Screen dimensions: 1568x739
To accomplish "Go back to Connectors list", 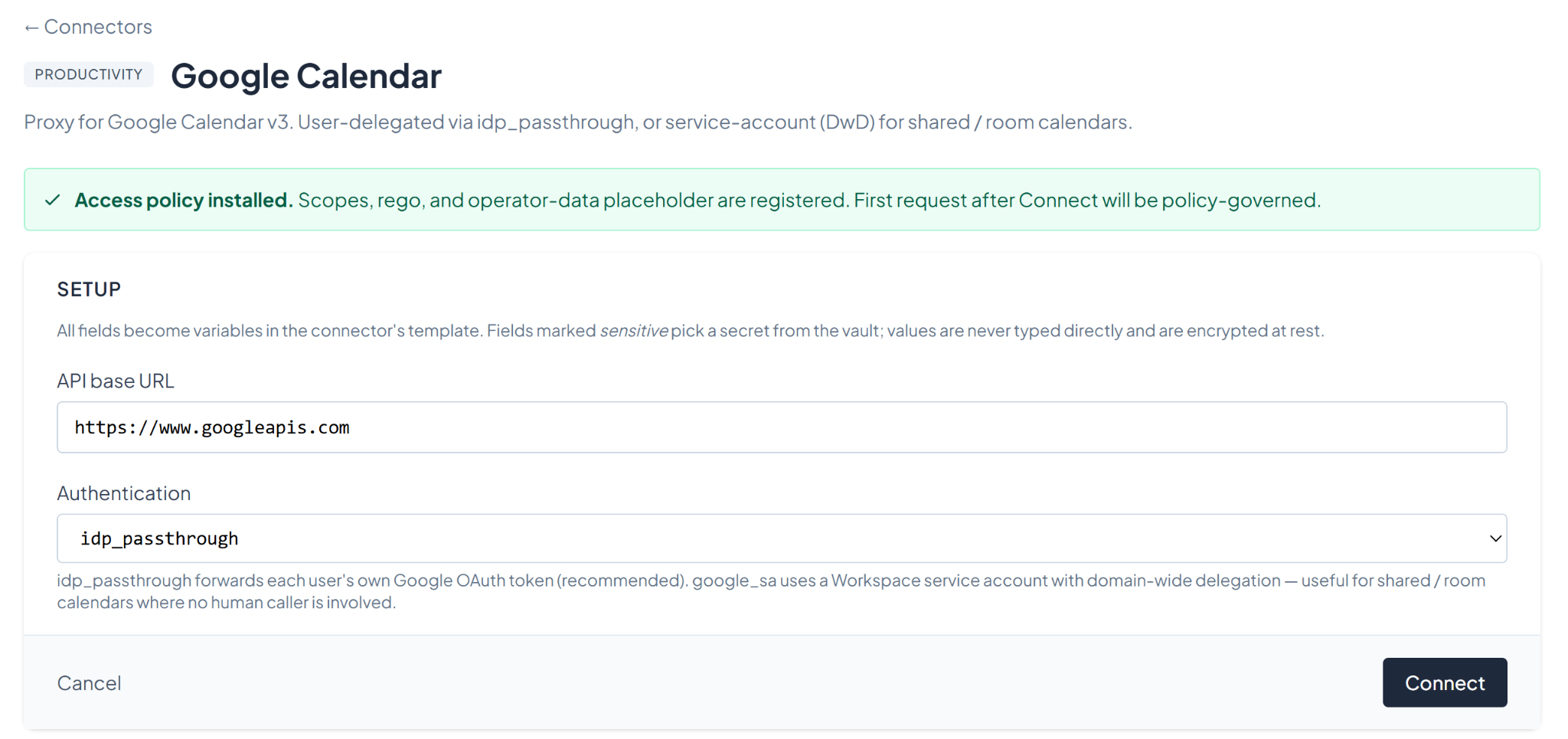I will pyautogui.click(x=88, y=27).
